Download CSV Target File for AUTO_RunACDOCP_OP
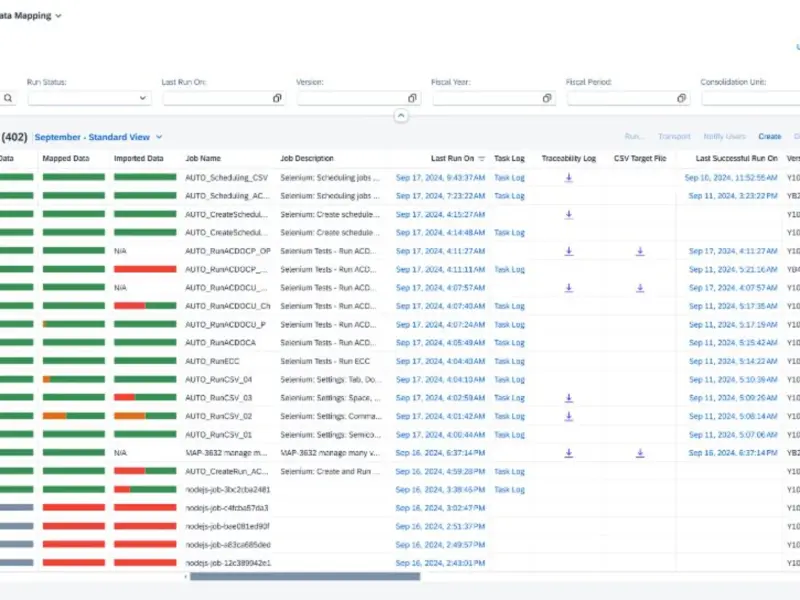Viewport: 800px width, 600px height. (640, 251)
